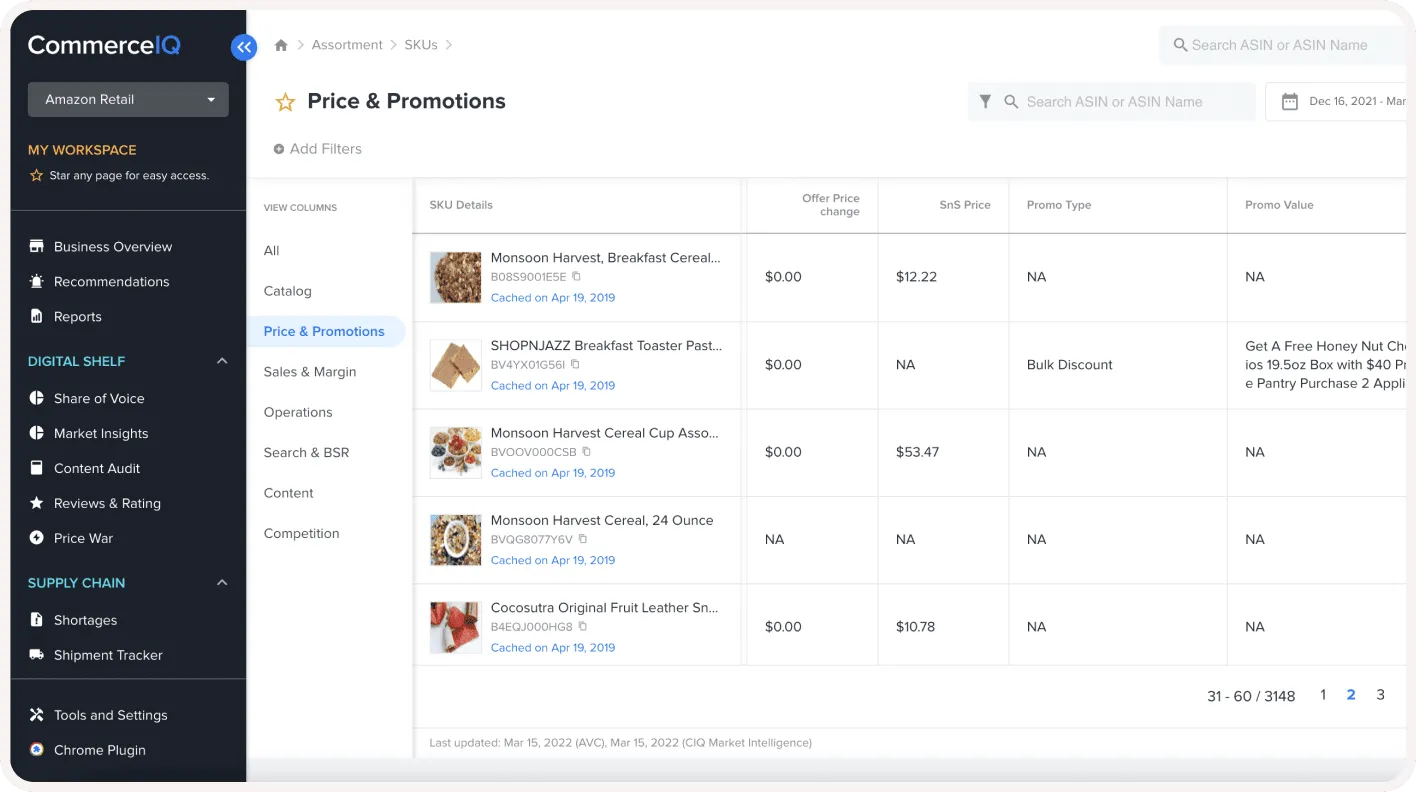Copy ASIN B4EQJ000HG8 with the copy icon

[583, 627]
